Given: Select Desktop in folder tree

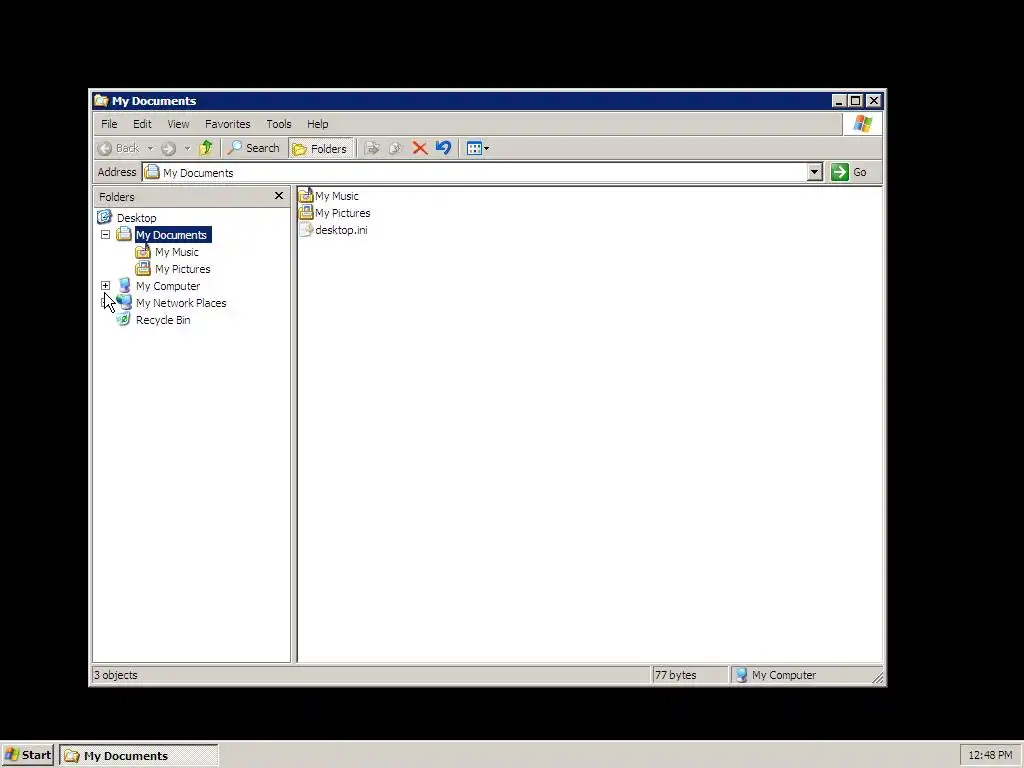Looking at the screenshot, I should 136,218.
